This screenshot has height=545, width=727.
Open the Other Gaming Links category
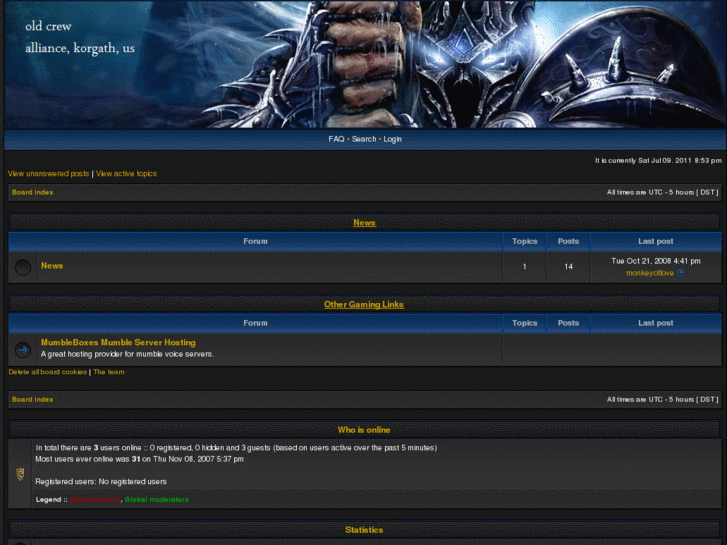point(364,304)
